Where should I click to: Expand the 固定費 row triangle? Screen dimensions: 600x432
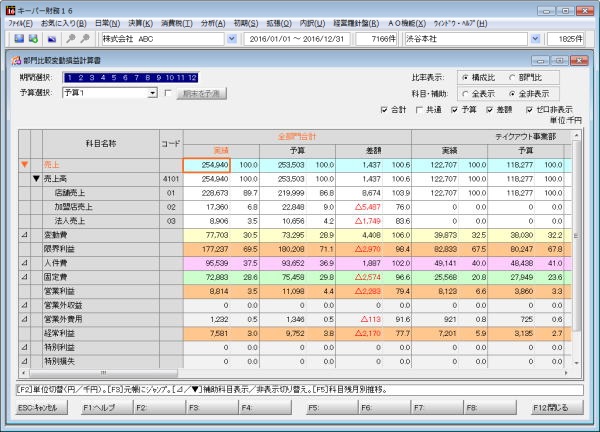tap(24, 277)
